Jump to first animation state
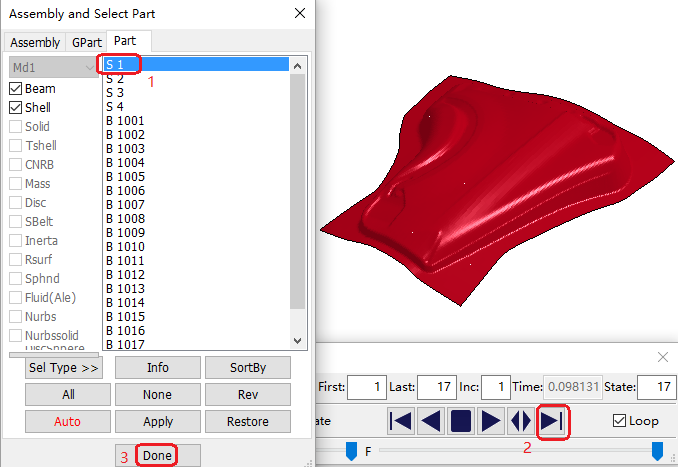Screen dimensions: 678x467 [401, 421]
